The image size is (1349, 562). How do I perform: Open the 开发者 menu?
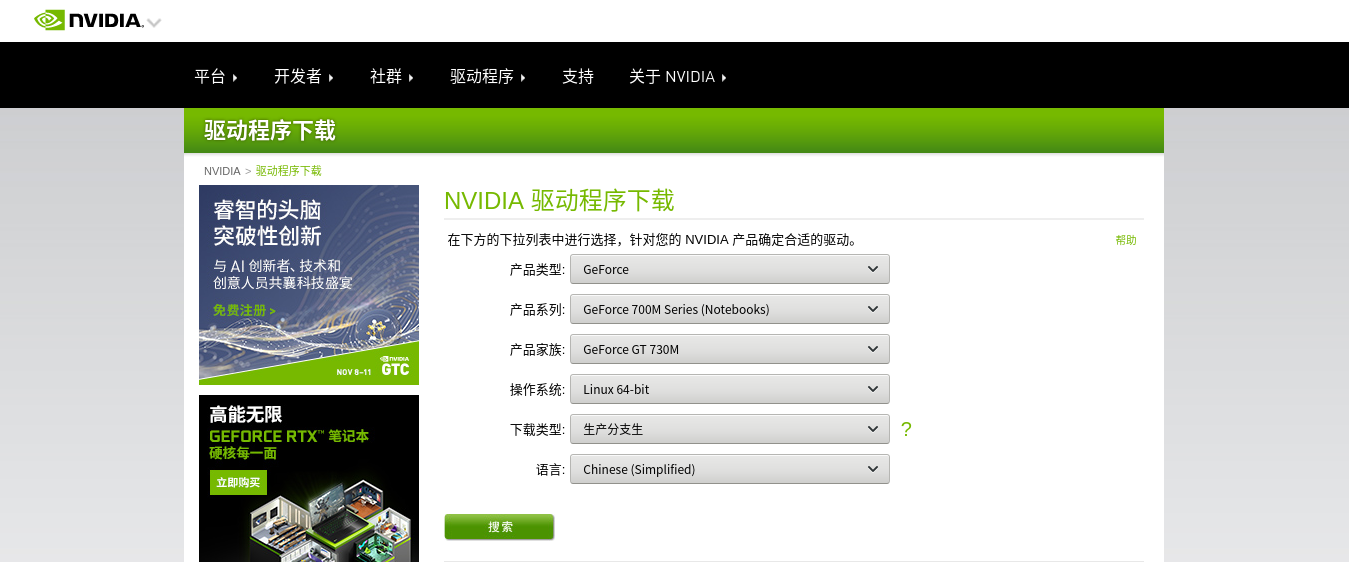304,77
